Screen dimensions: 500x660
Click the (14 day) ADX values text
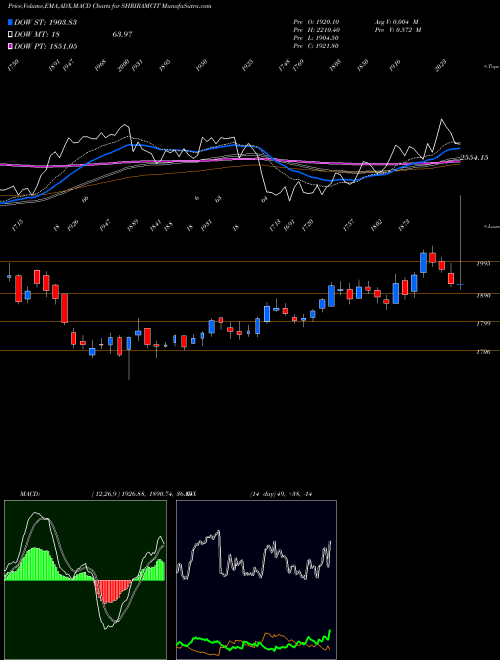281,494
